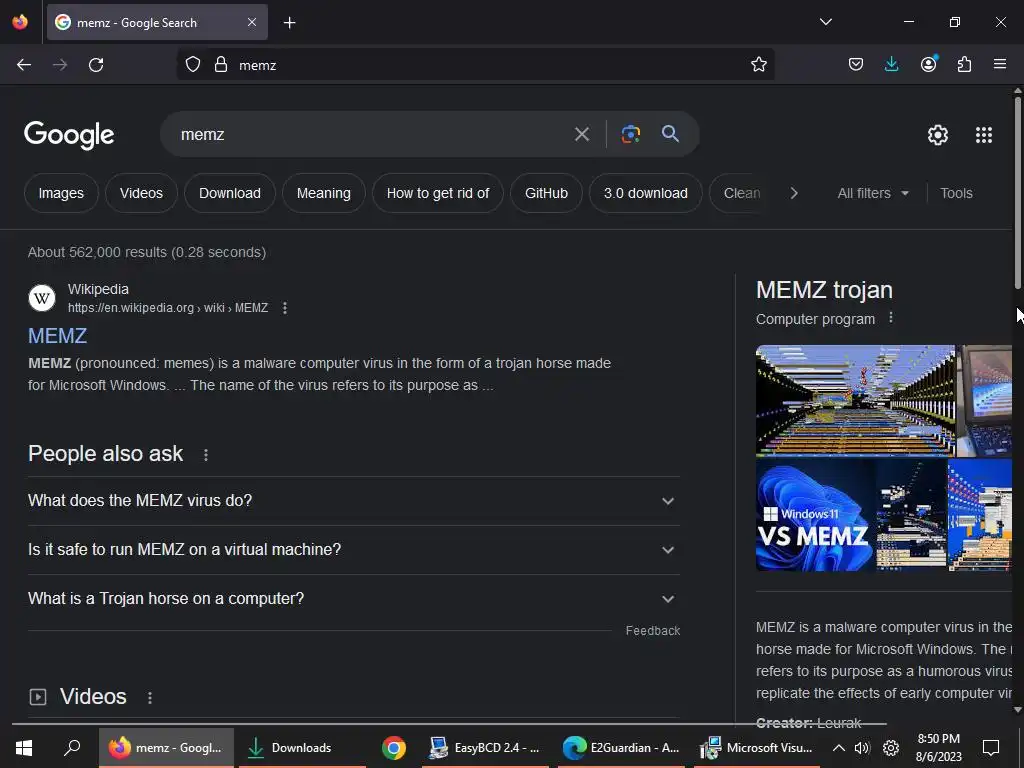The height and width of the screenshot is (768, 1024).
Task: Open the All filters dropdown
Action: pyautogui.click(x=872, y=193)
